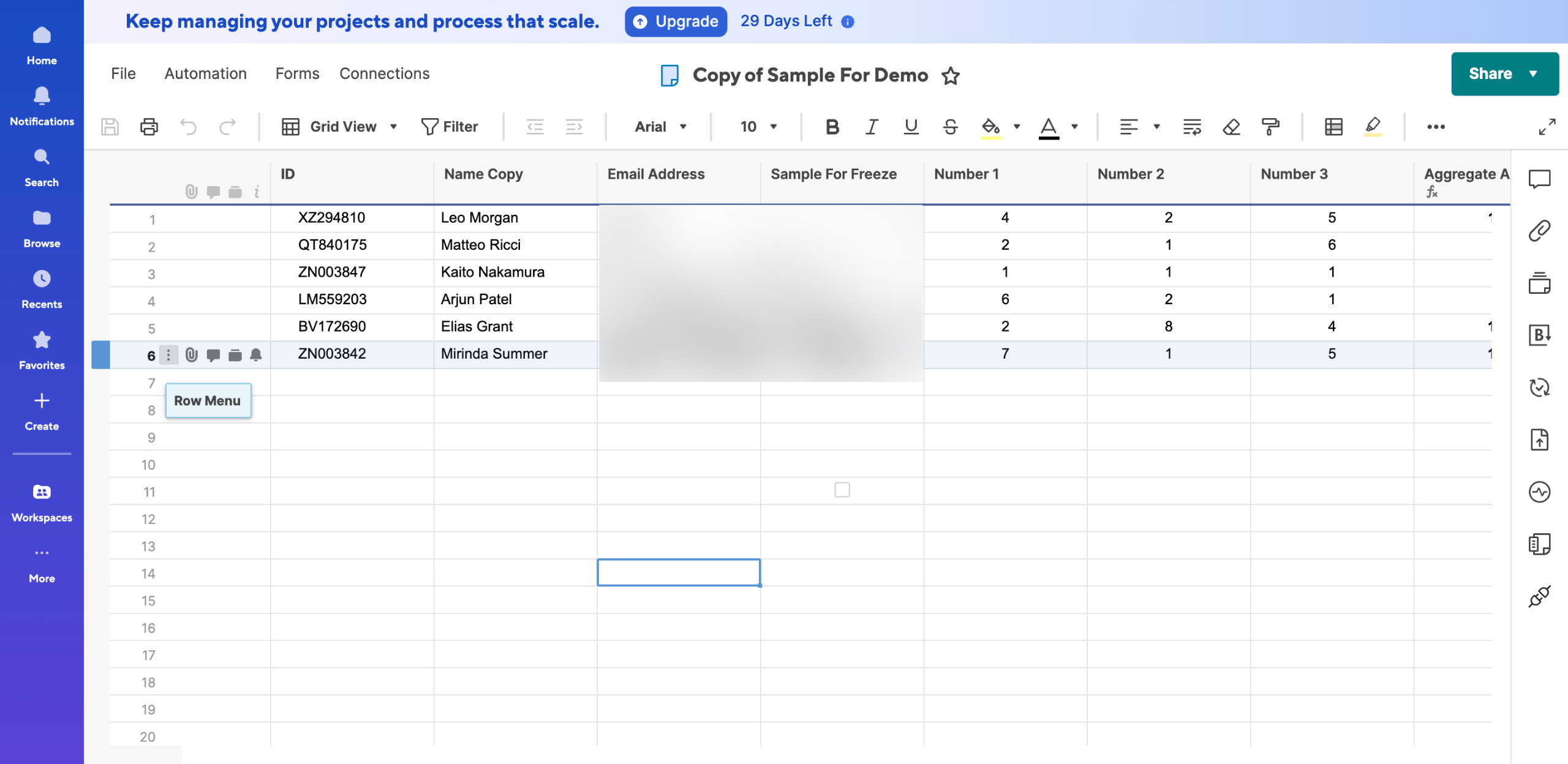This screenshot has height=764, width=1568.
Task: Click the Upgrade button
Action: click(676, 21)
